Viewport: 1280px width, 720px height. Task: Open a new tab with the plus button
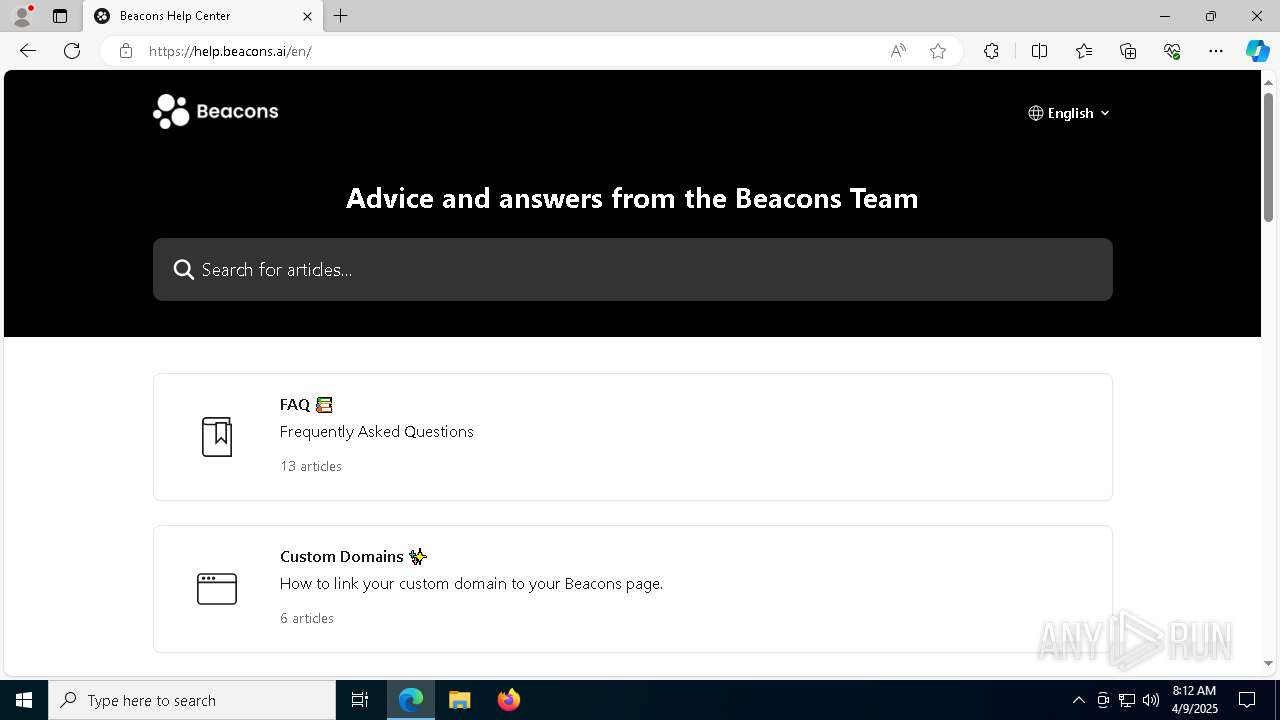[341, 16]
